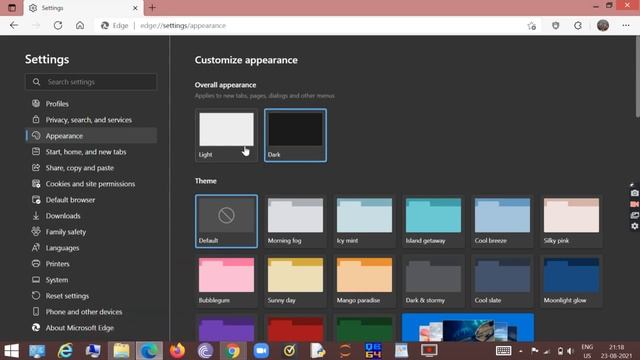Open the tracking prevention shield icon

pyautogui.click(x=556, y=25)
